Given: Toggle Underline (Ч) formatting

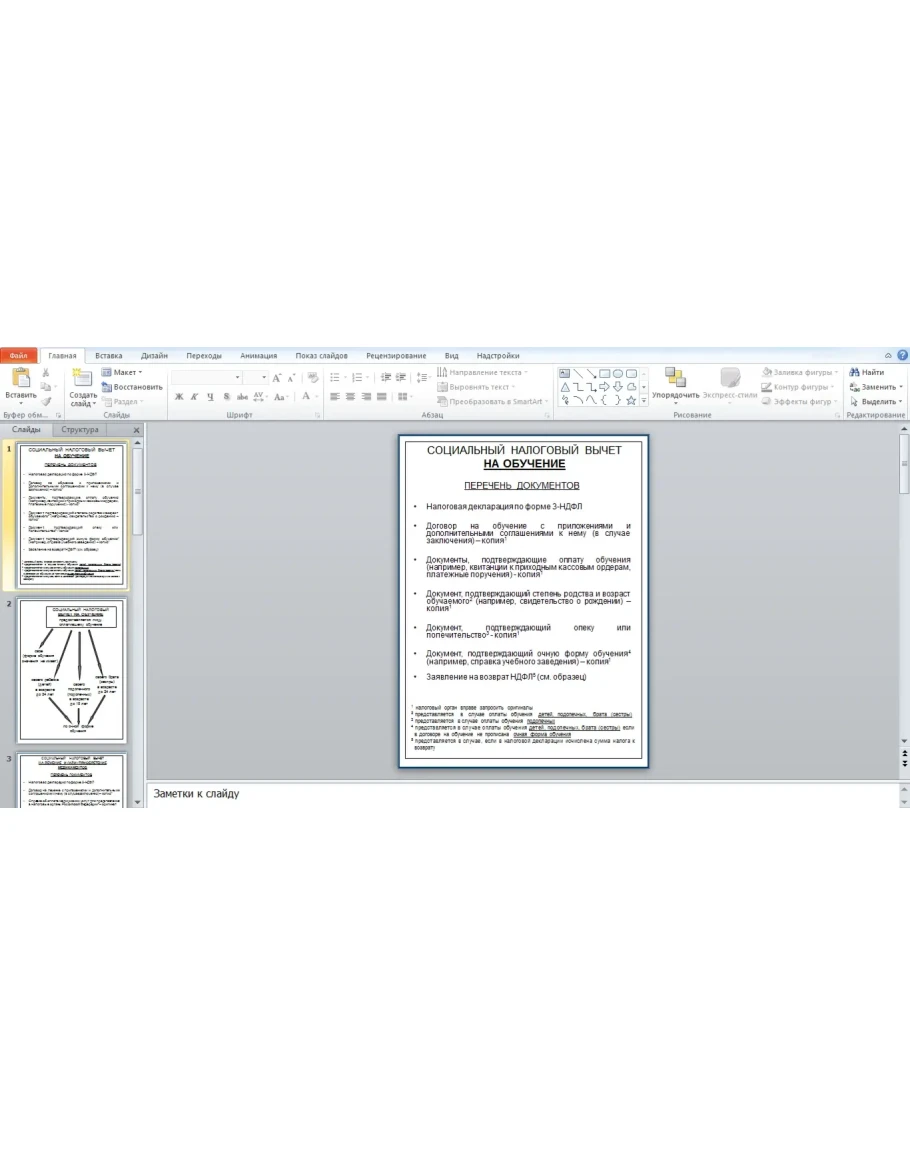Looking at the screenshot, I should tap(210, 397).
